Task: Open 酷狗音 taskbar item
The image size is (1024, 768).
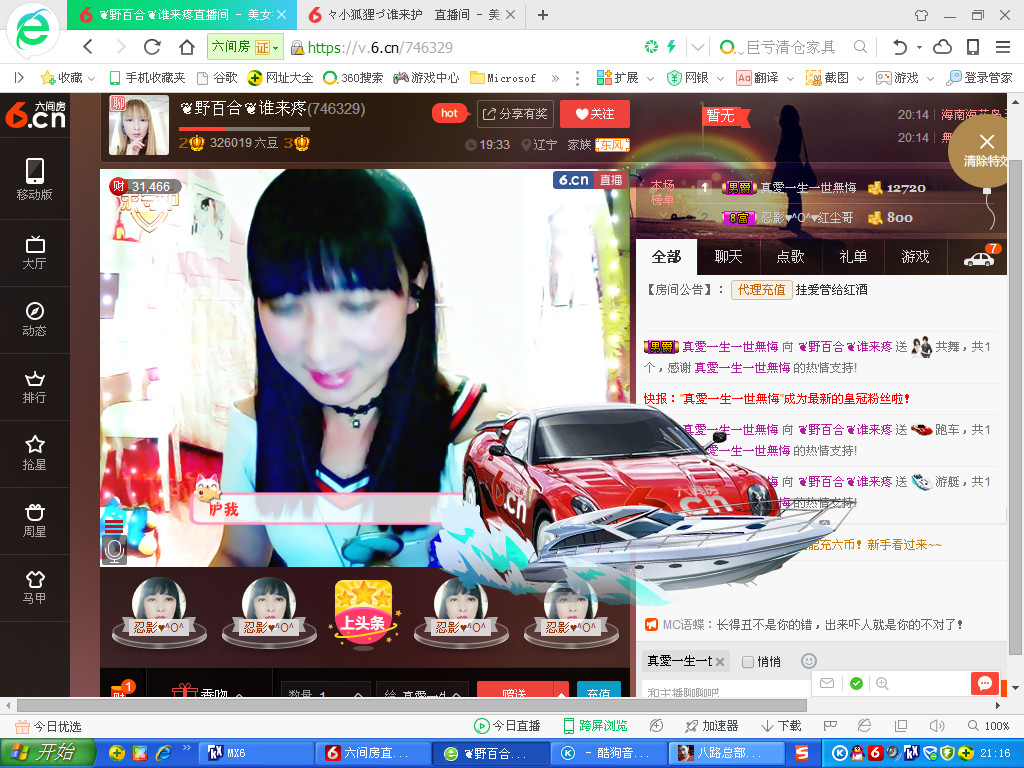Action: pos(609,753)
